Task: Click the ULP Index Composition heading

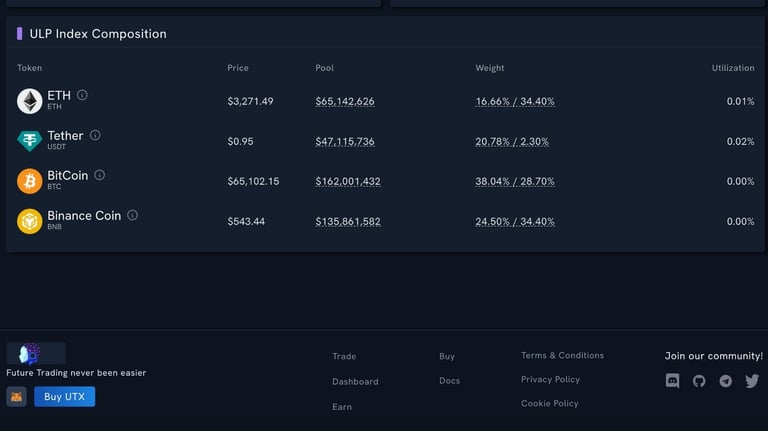Action: pos(98,34)
